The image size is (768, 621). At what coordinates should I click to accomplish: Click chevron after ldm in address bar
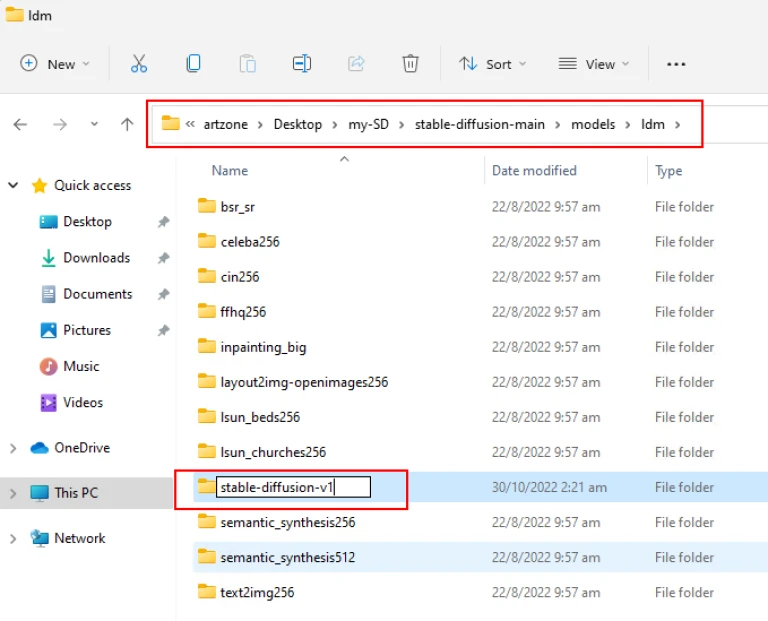click(x=677, y=125)
